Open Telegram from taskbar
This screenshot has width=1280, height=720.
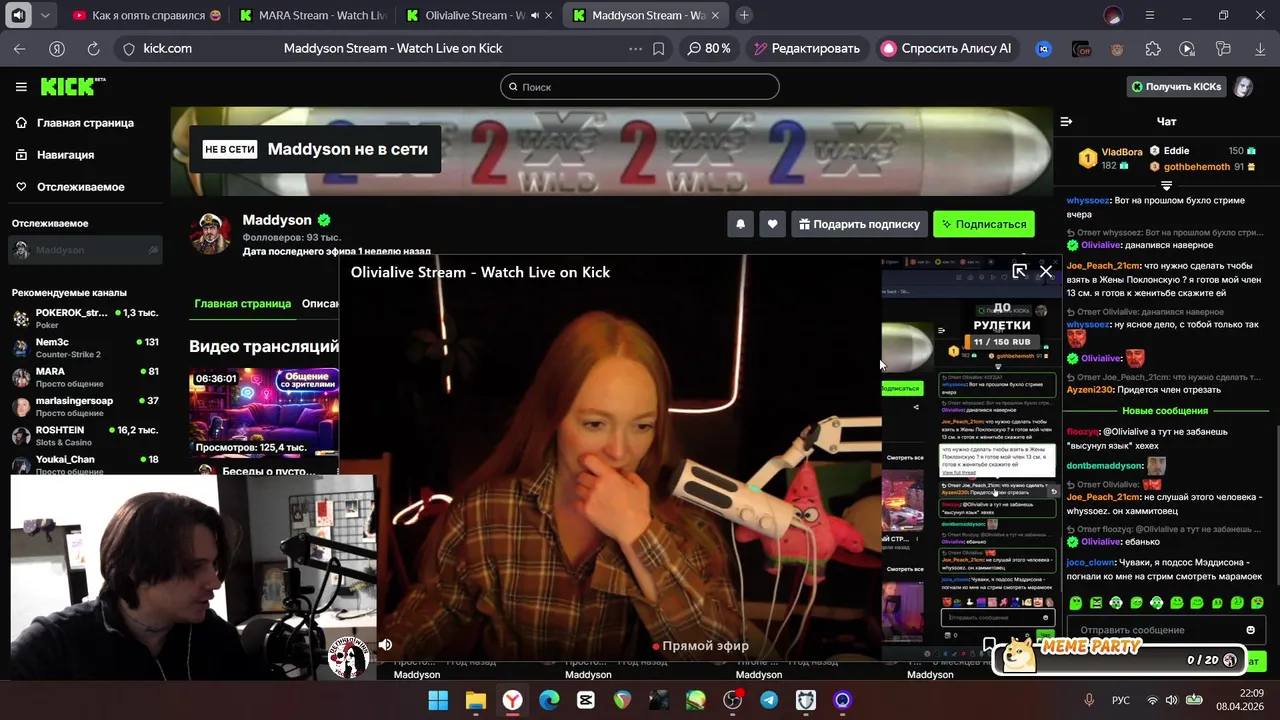coord(769,700)
